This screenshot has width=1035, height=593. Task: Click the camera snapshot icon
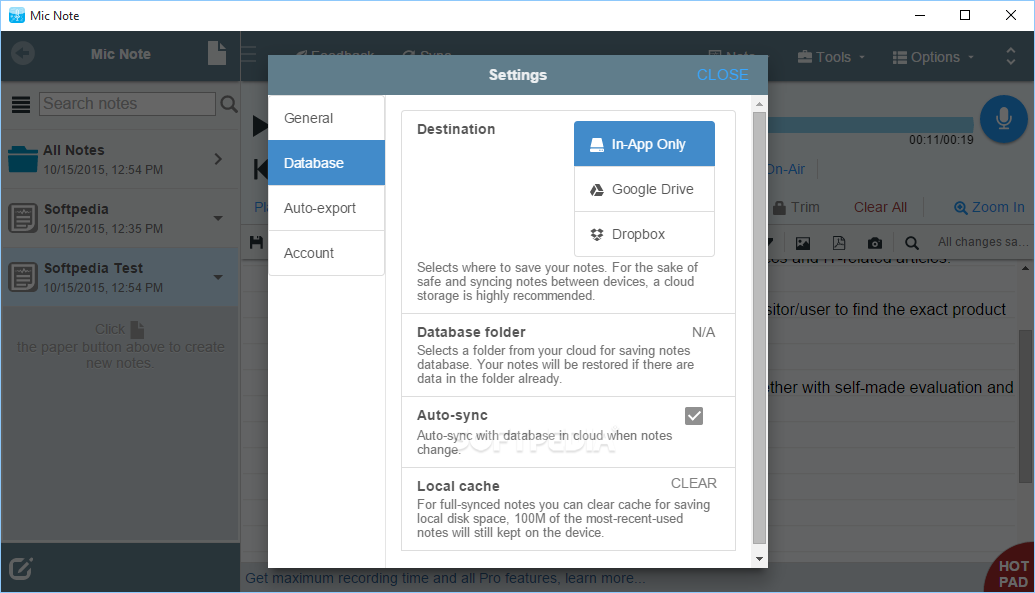pyautogui.click(x=875, y=243)
